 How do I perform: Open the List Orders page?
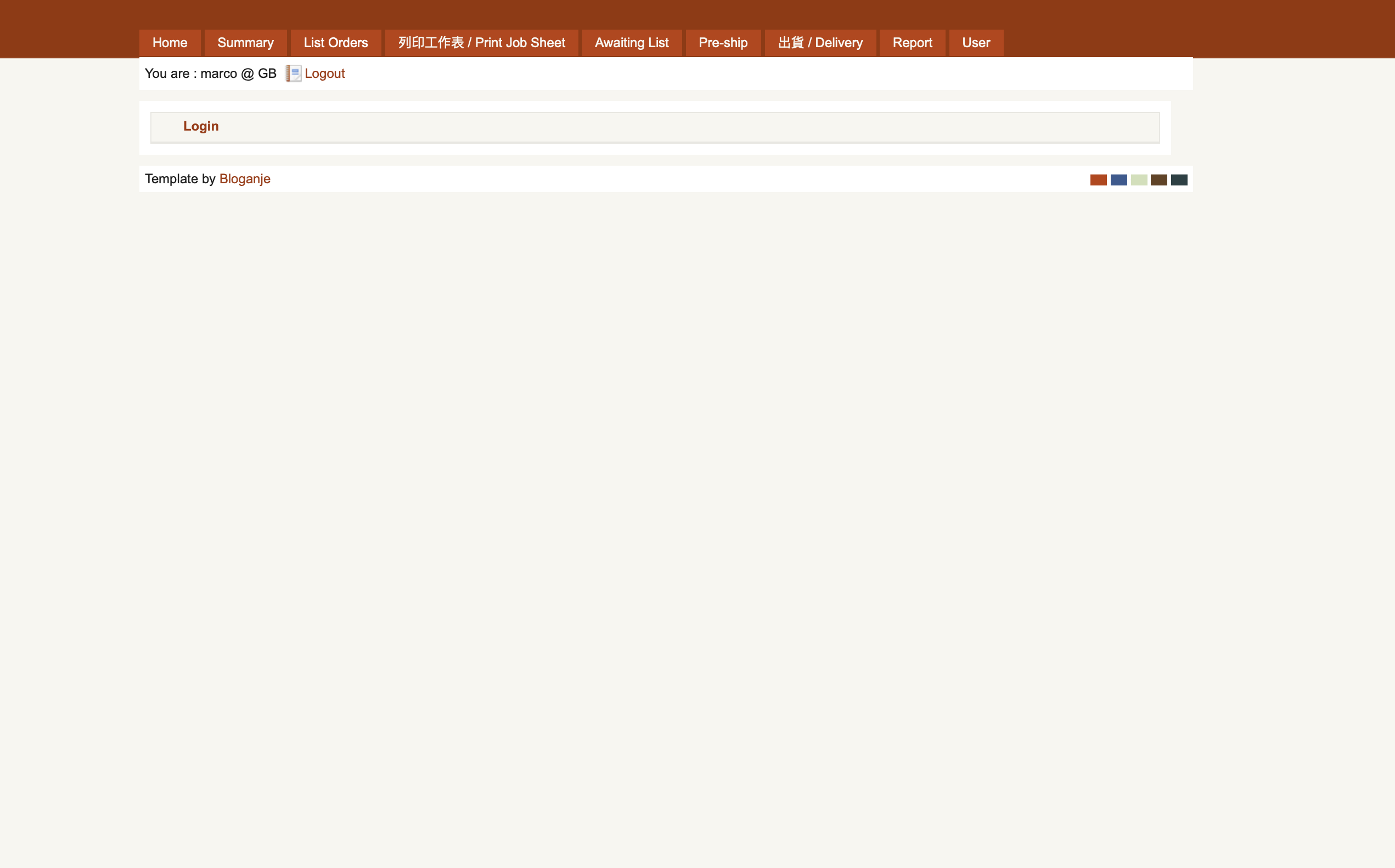pos(335,42)
